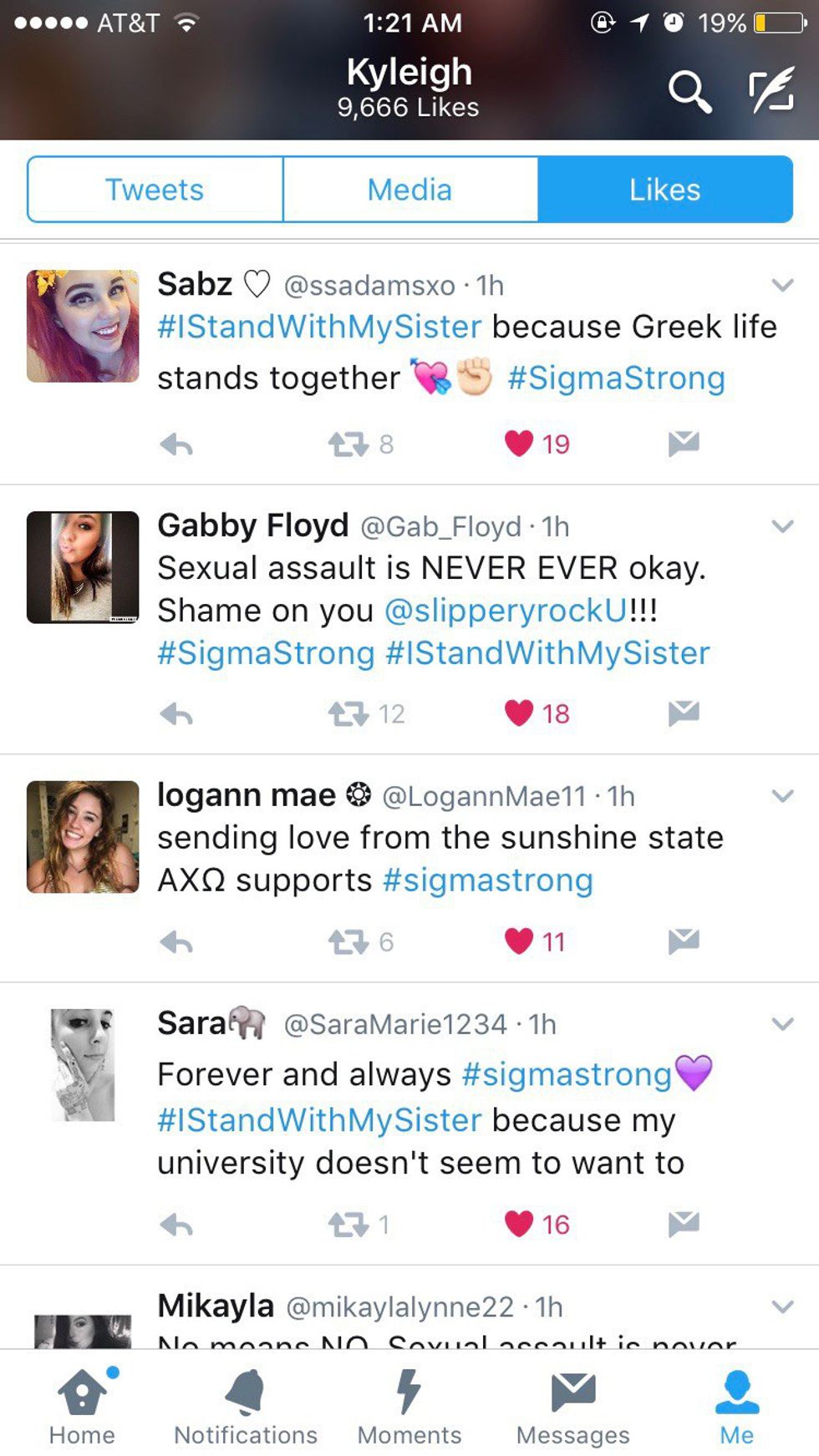The image size is (819, 1456).
Task: Send logann mae's tweet via direct message
Action: pyautogui.click(x=684, y=941)
